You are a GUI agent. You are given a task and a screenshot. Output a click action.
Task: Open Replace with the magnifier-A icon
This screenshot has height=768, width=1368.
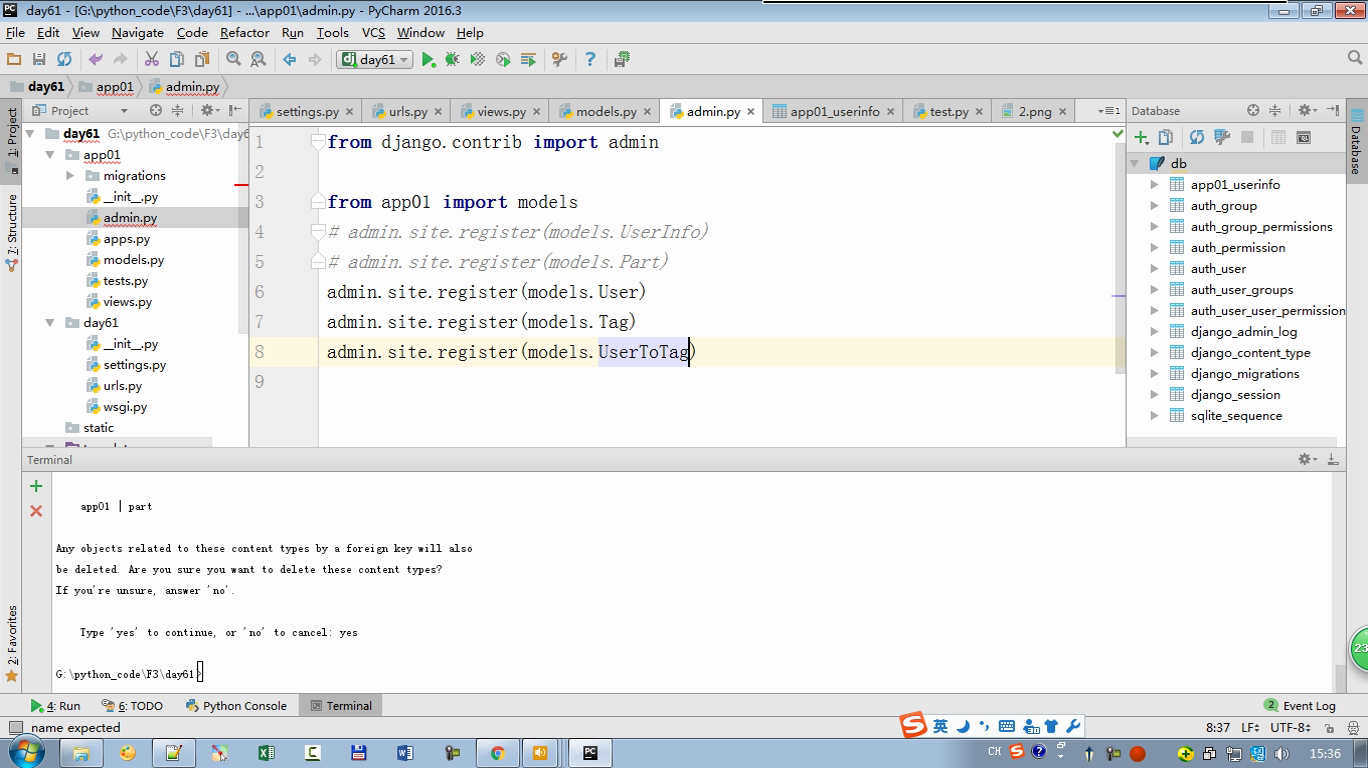coord(258,60)
